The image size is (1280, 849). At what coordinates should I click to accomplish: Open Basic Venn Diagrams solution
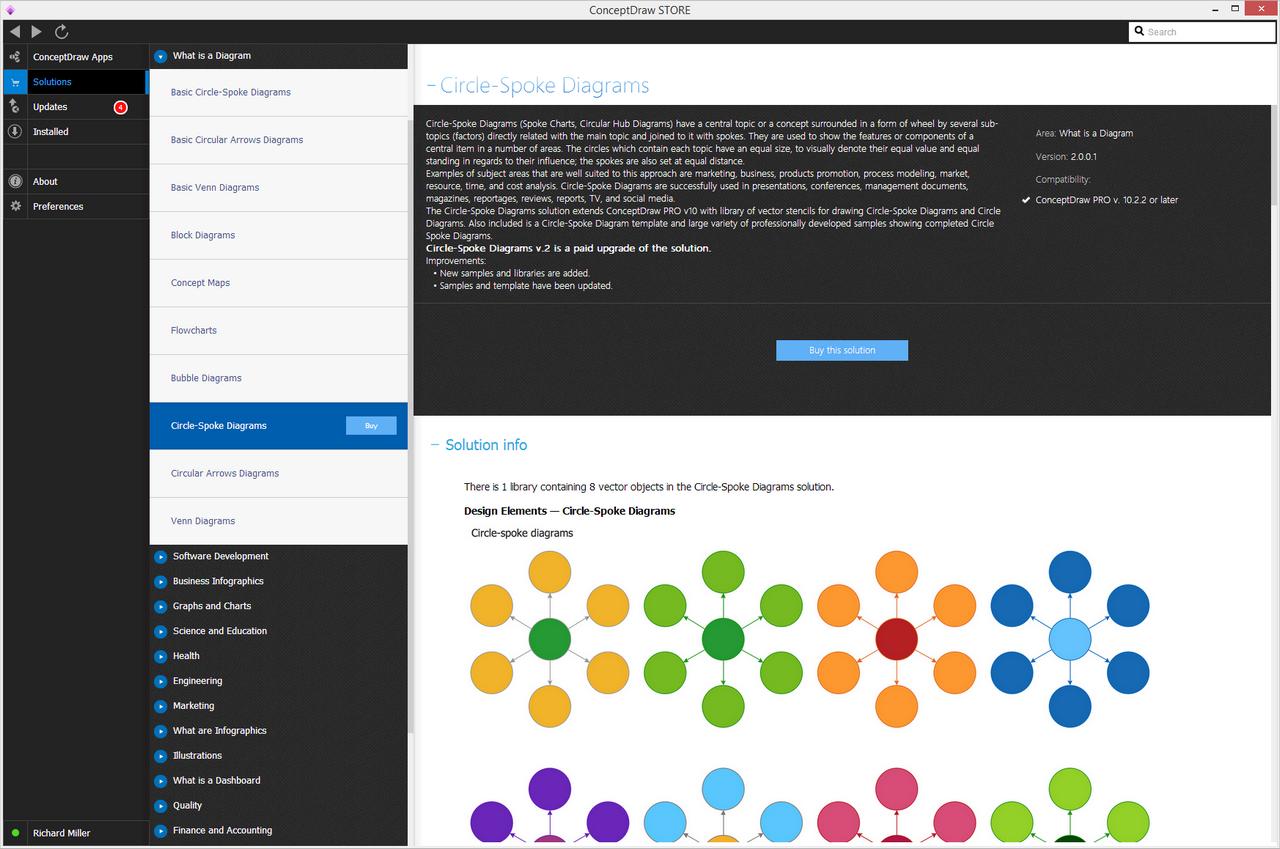(279, 188)
